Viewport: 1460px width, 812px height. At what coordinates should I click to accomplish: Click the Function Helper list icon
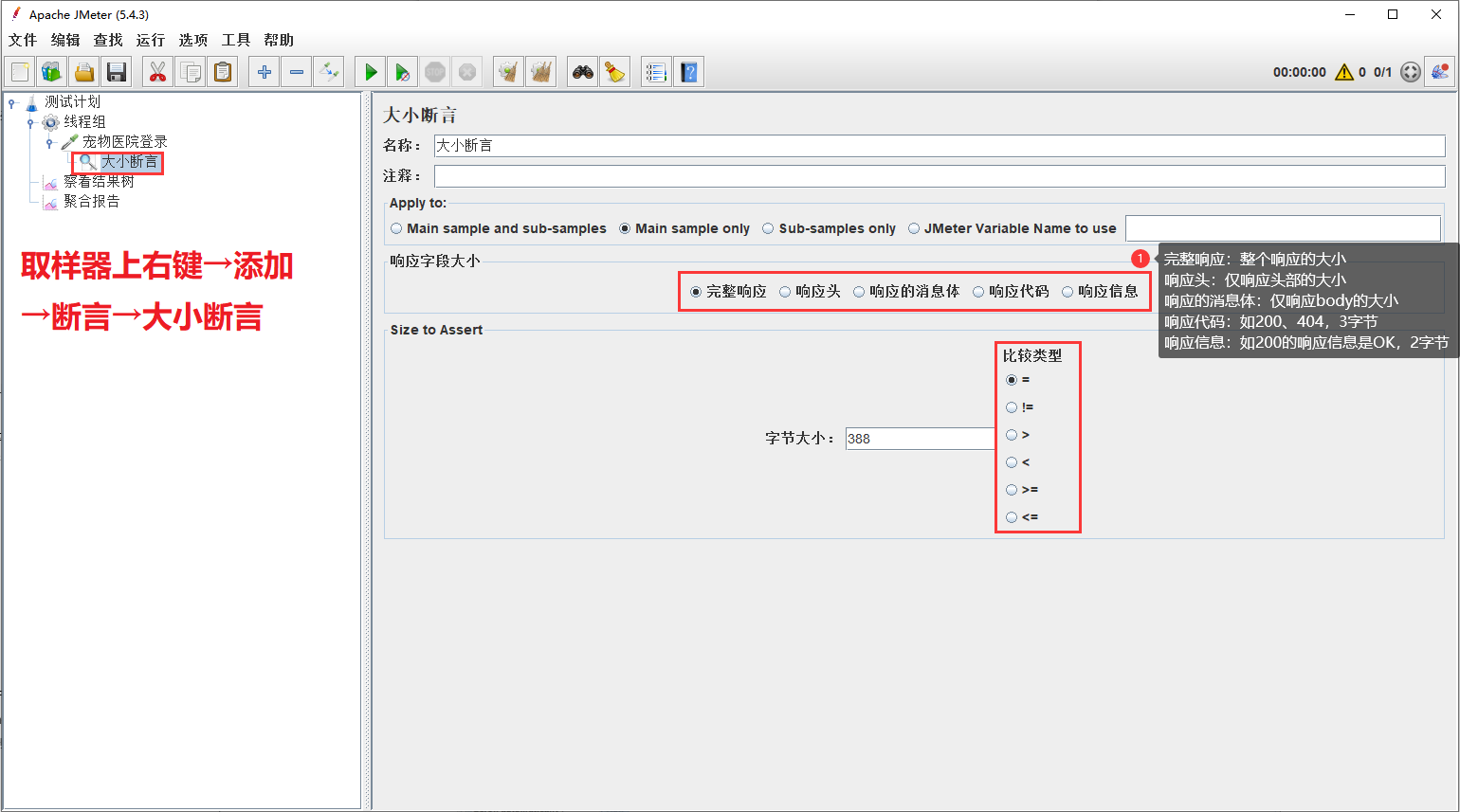tap(655, 72)
